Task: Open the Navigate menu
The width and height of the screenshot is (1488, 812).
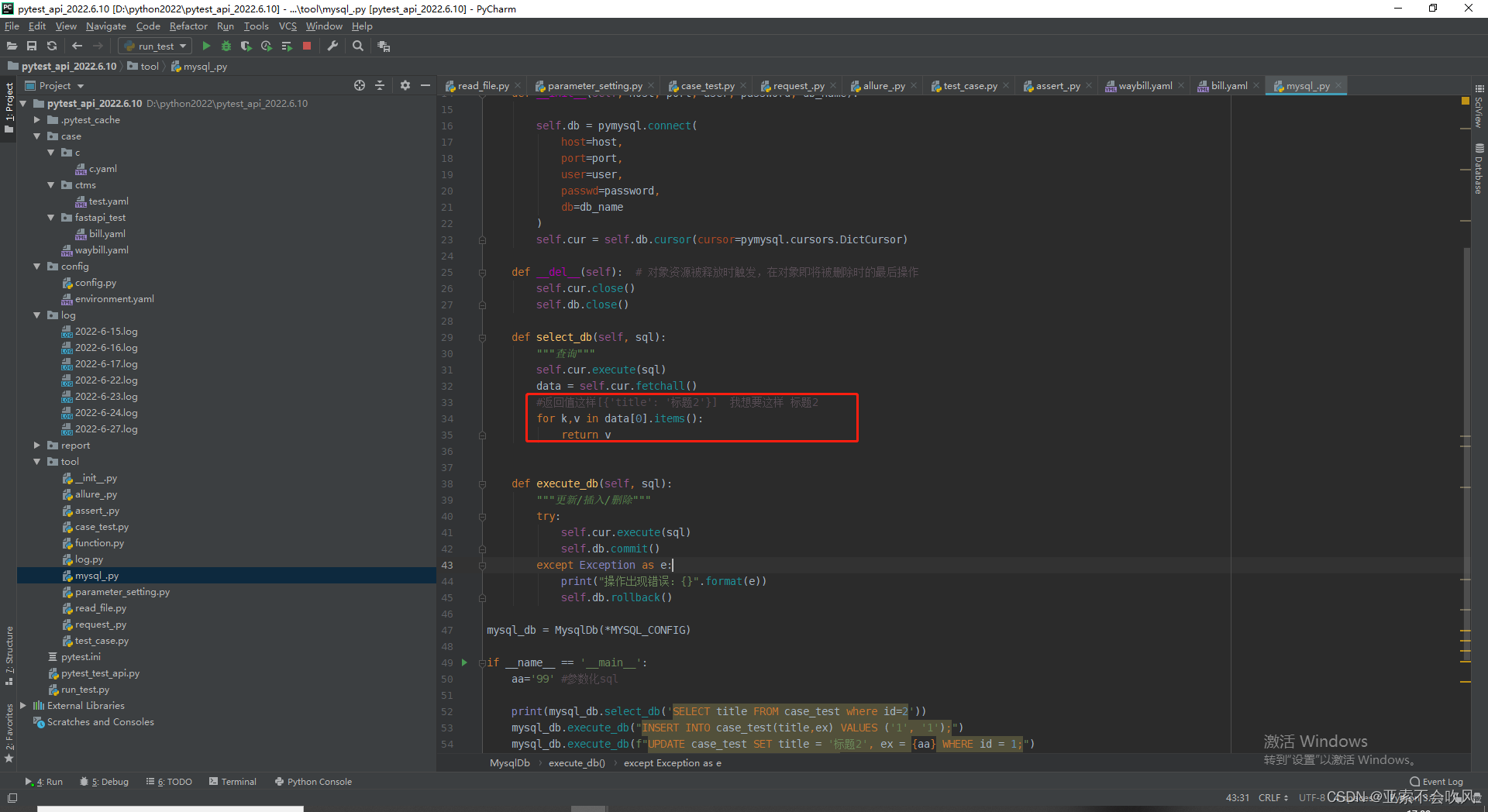Action: (x=106, y=26)
